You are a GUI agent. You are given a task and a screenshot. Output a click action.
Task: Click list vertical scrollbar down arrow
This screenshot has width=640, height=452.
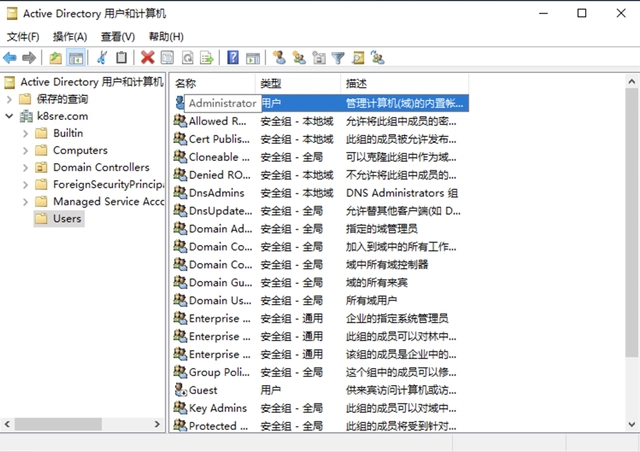631,424
